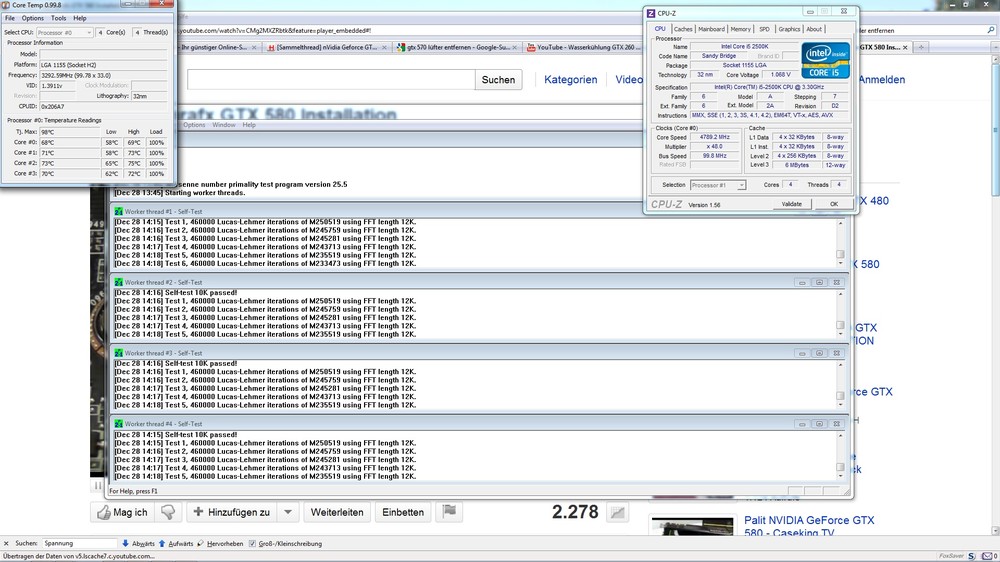Screen dimensions: 1000x562
Task: Click the Weiterleiten button
Action: (x=337, y=512)
